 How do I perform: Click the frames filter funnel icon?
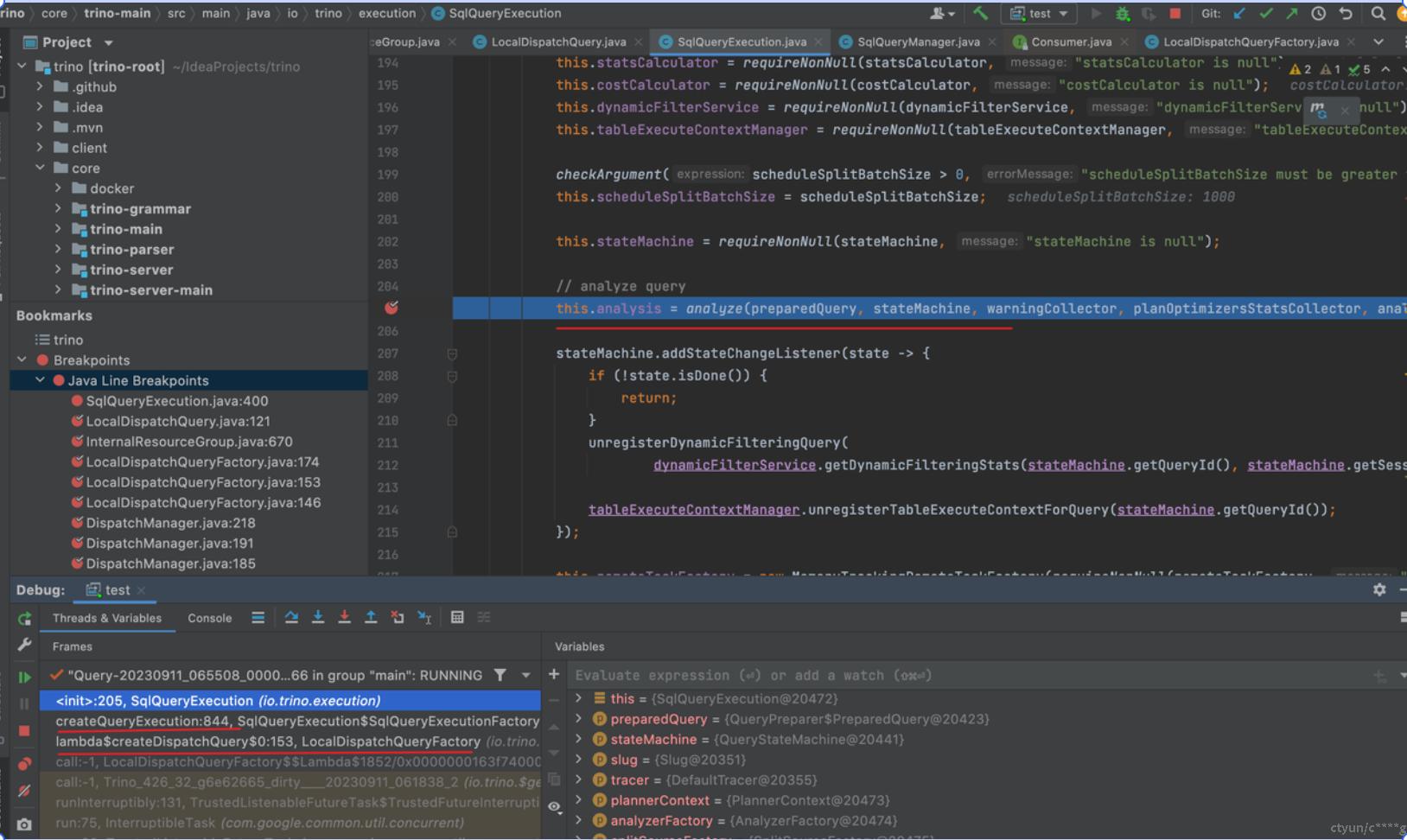point(500,675)
